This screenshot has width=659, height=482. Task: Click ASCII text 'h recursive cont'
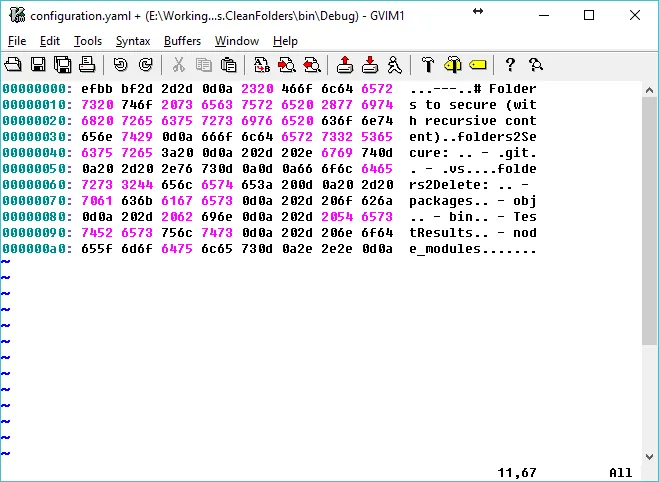tap(473, 121)
